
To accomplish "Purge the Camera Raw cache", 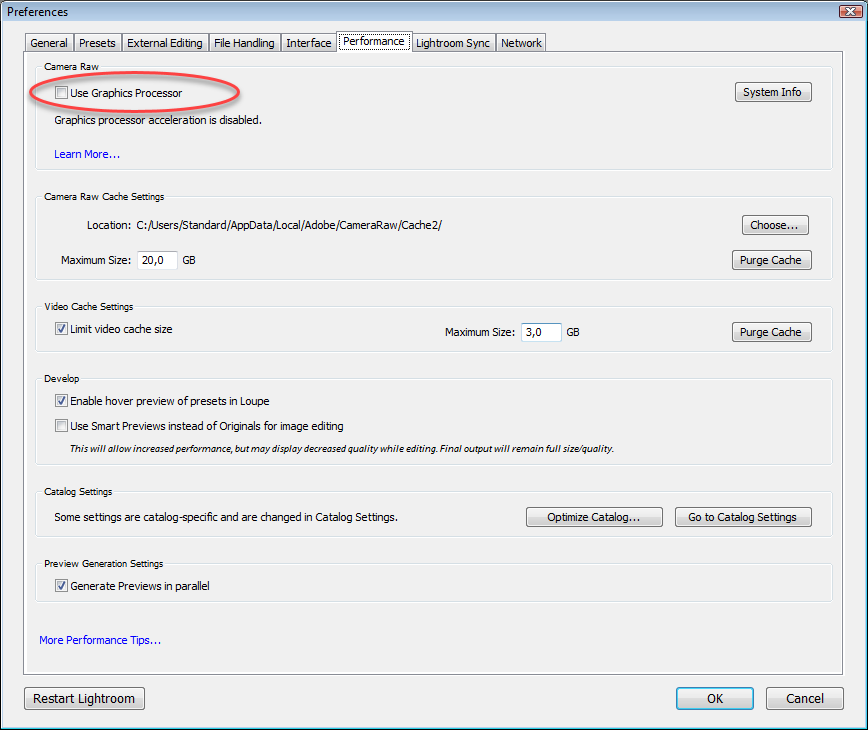I will (771, 260).
